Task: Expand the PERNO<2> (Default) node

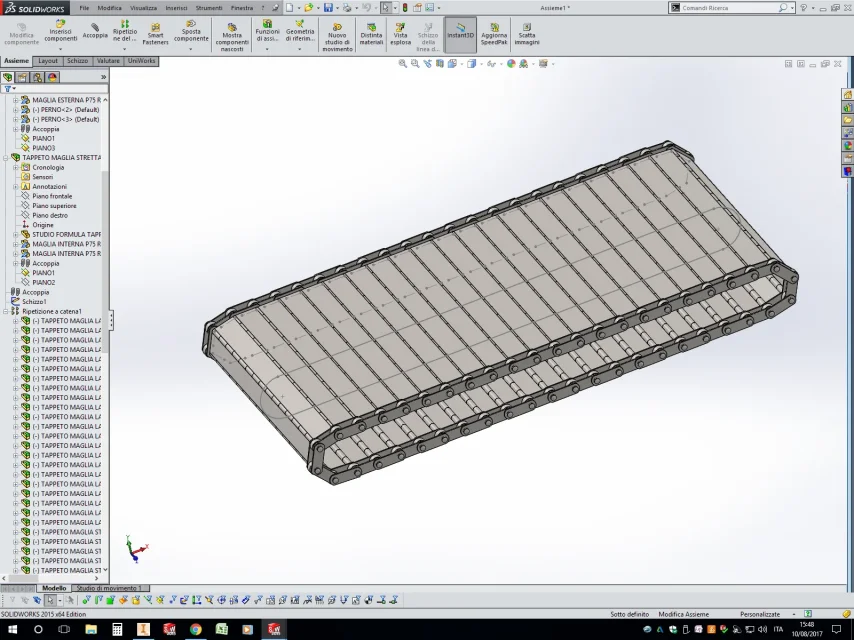Action: (15, 109)
